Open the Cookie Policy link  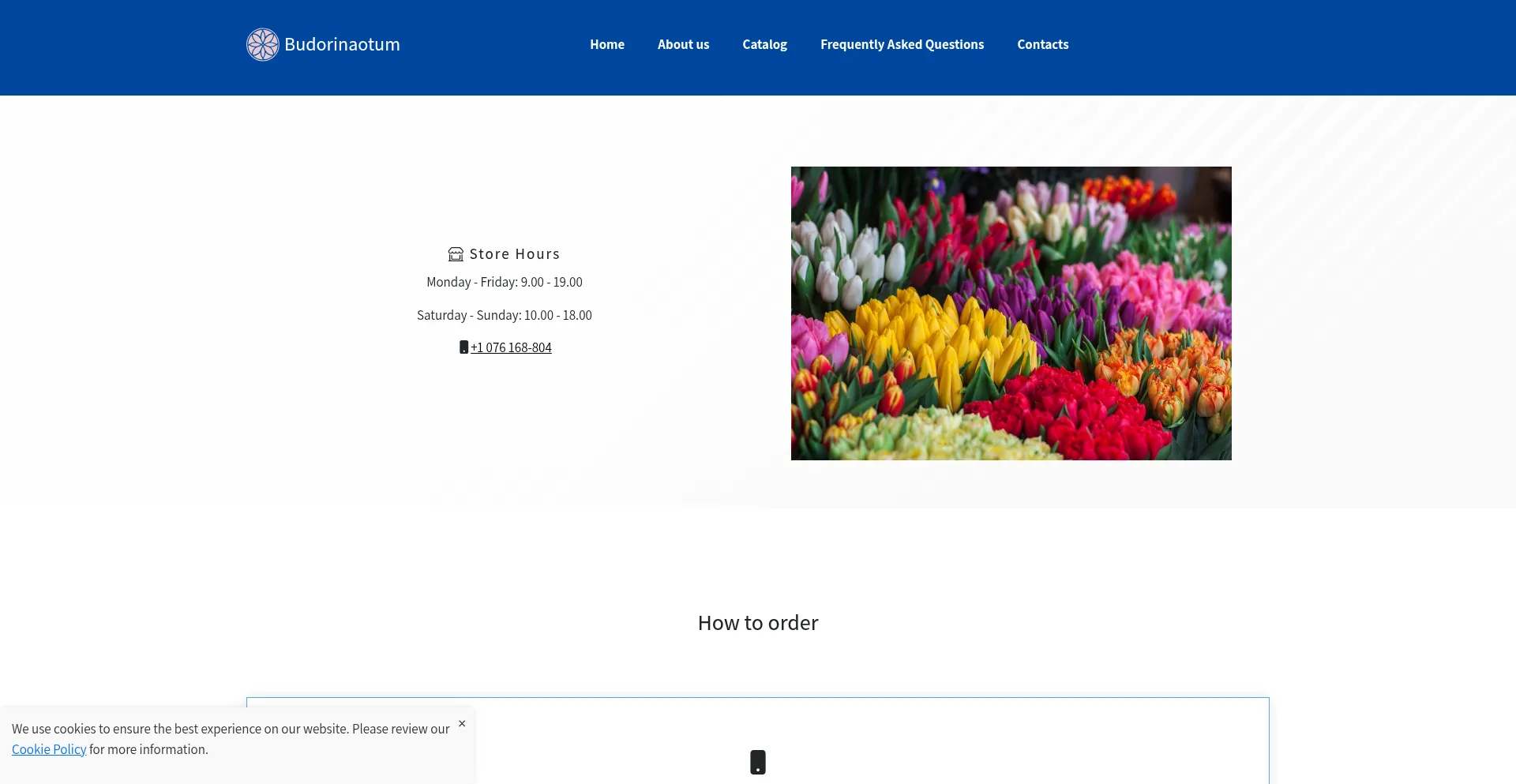[x=49, y=750]
